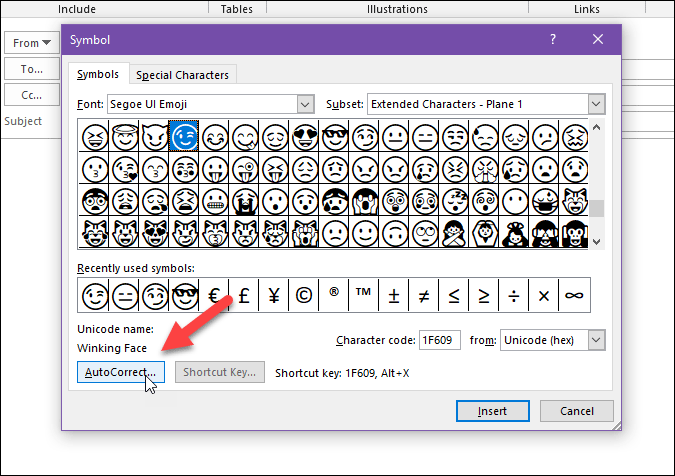Choose the smiling devil with horns emoji

(153, 135)
